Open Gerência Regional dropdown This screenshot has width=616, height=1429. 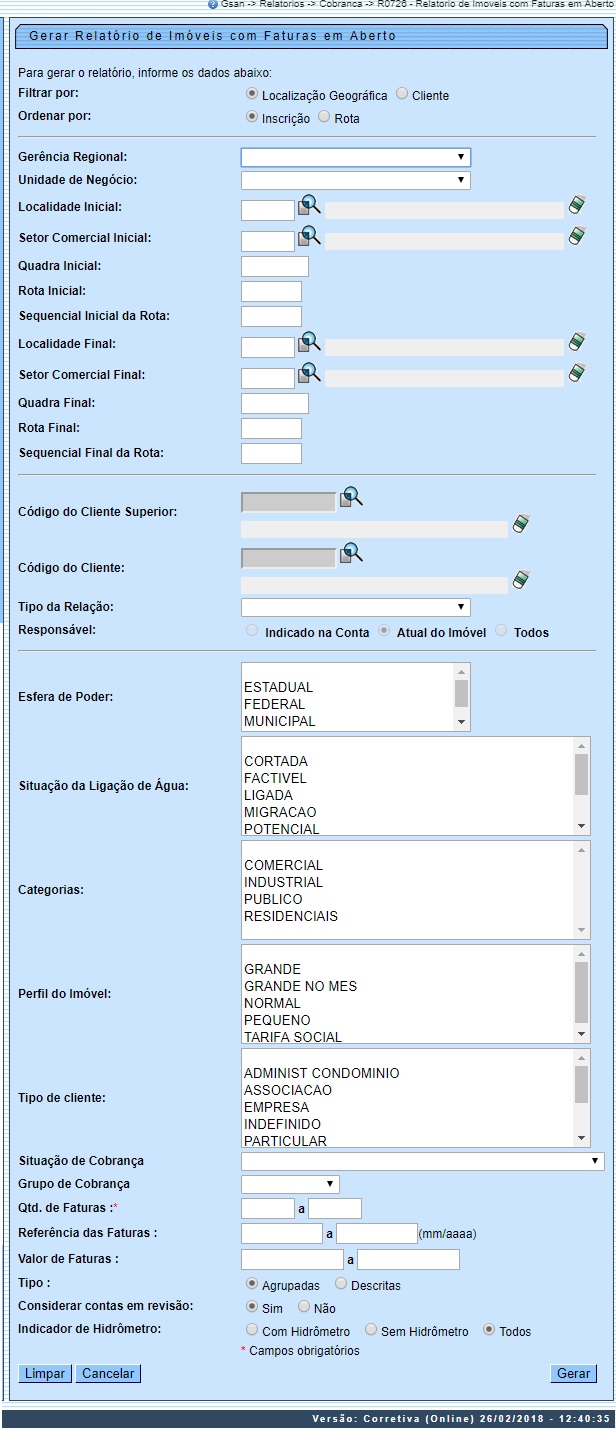(355, 157)
